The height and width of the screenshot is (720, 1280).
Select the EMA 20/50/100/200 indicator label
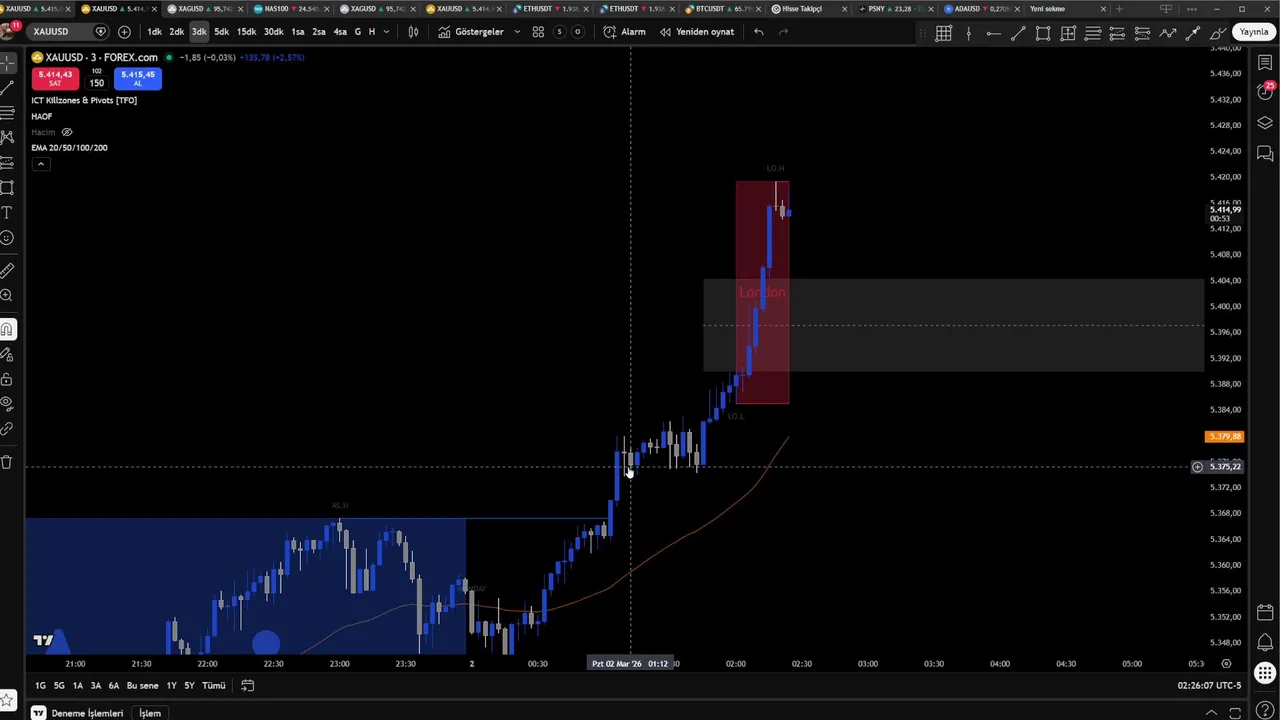[69, 148]
